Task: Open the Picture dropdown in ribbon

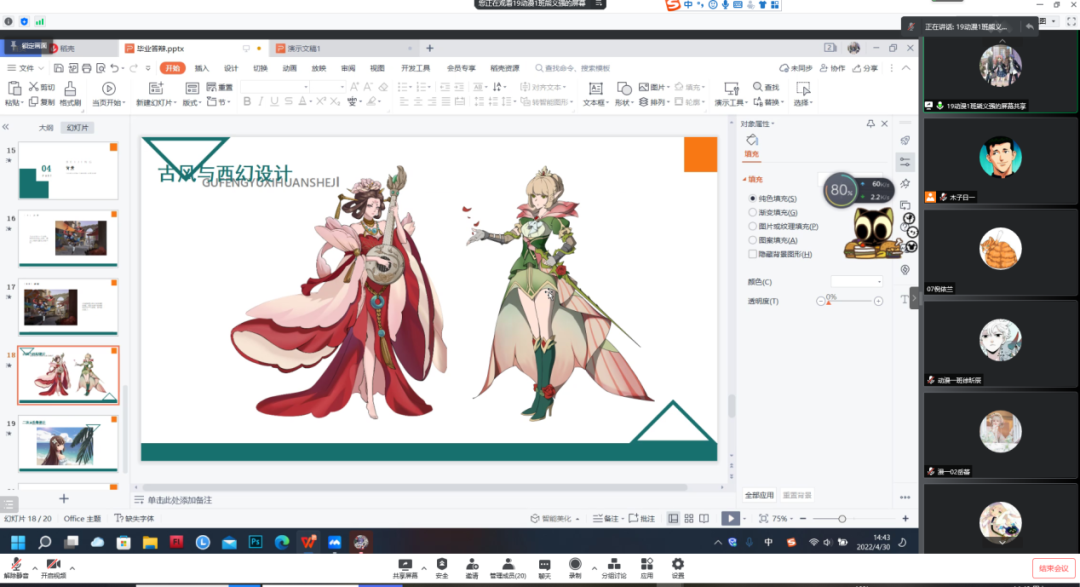Action: (654, 87)
